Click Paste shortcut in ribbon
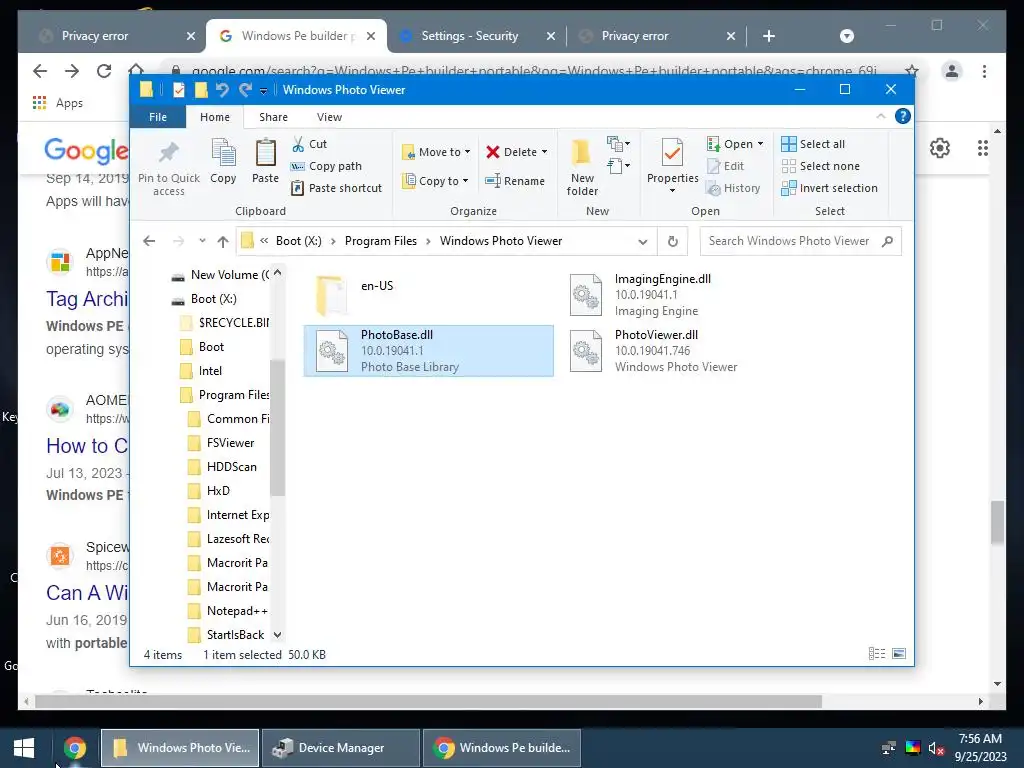The height and width of the screenshot is (768, 1024). click(336, 188)
